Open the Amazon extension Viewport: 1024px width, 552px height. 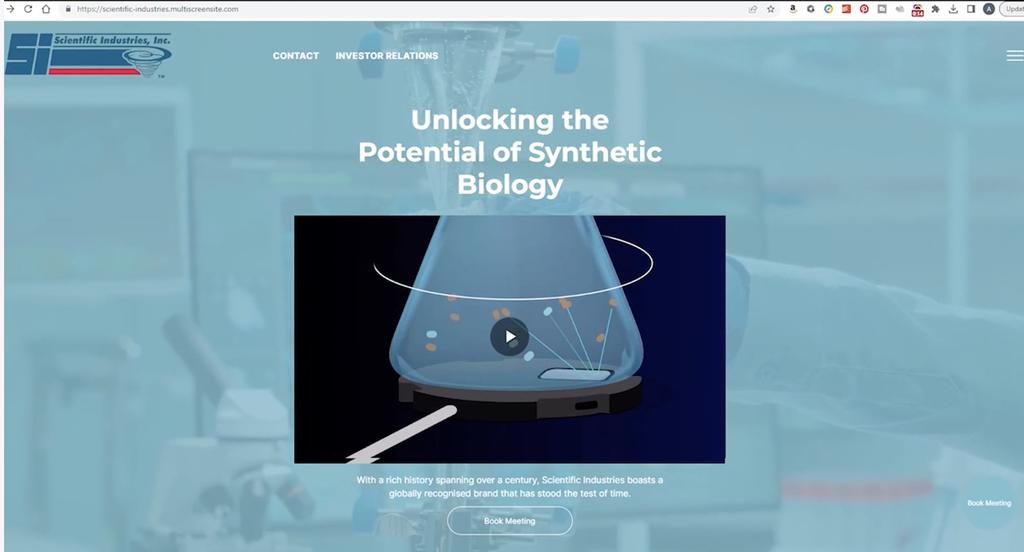(793, 9)
